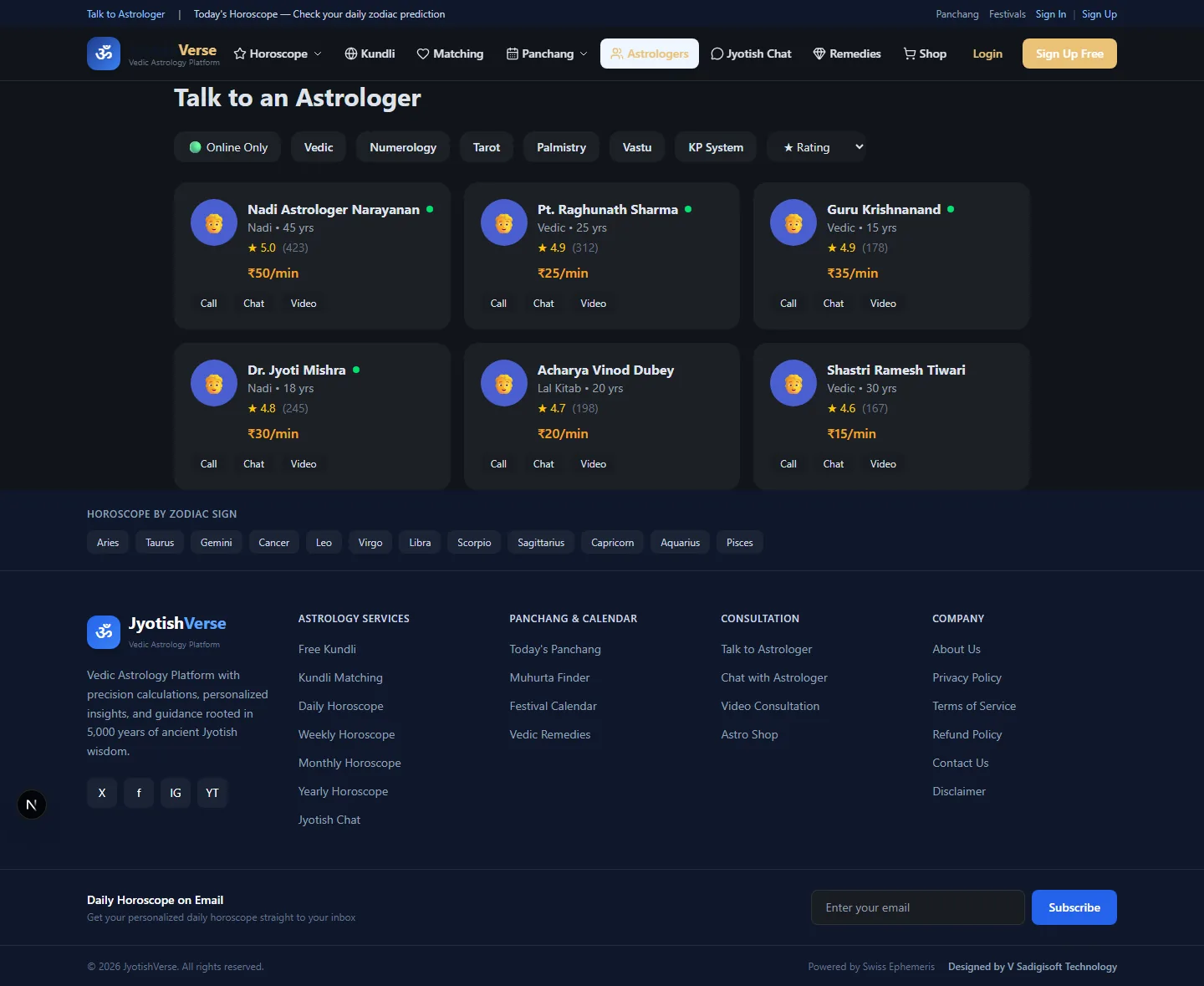Toggle the Online Only filter
Viewport: 1204px width, 986px height.
[x=228, y=147]
